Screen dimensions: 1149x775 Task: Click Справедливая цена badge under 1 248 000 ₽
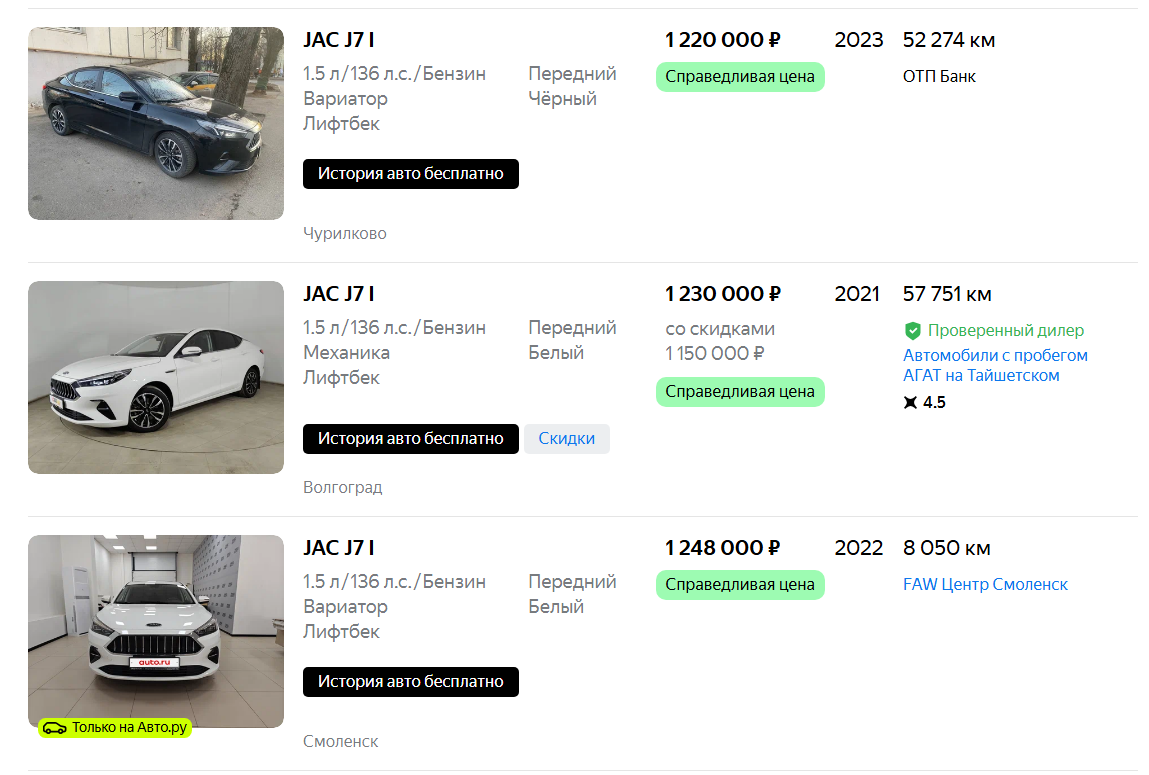740,585
